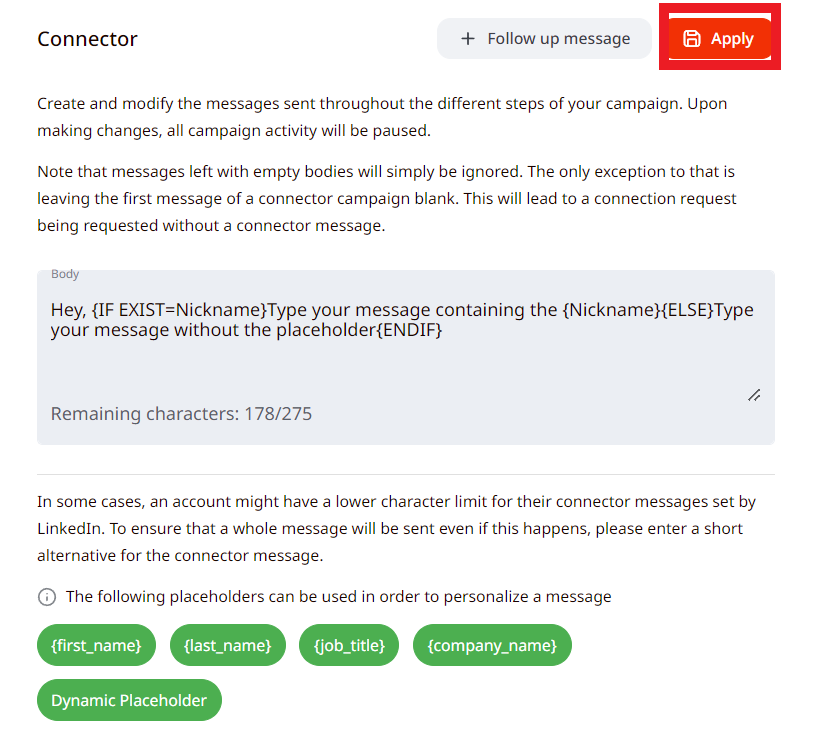
Task: Click the save disk icon on Apply
Action: [692, 39]
